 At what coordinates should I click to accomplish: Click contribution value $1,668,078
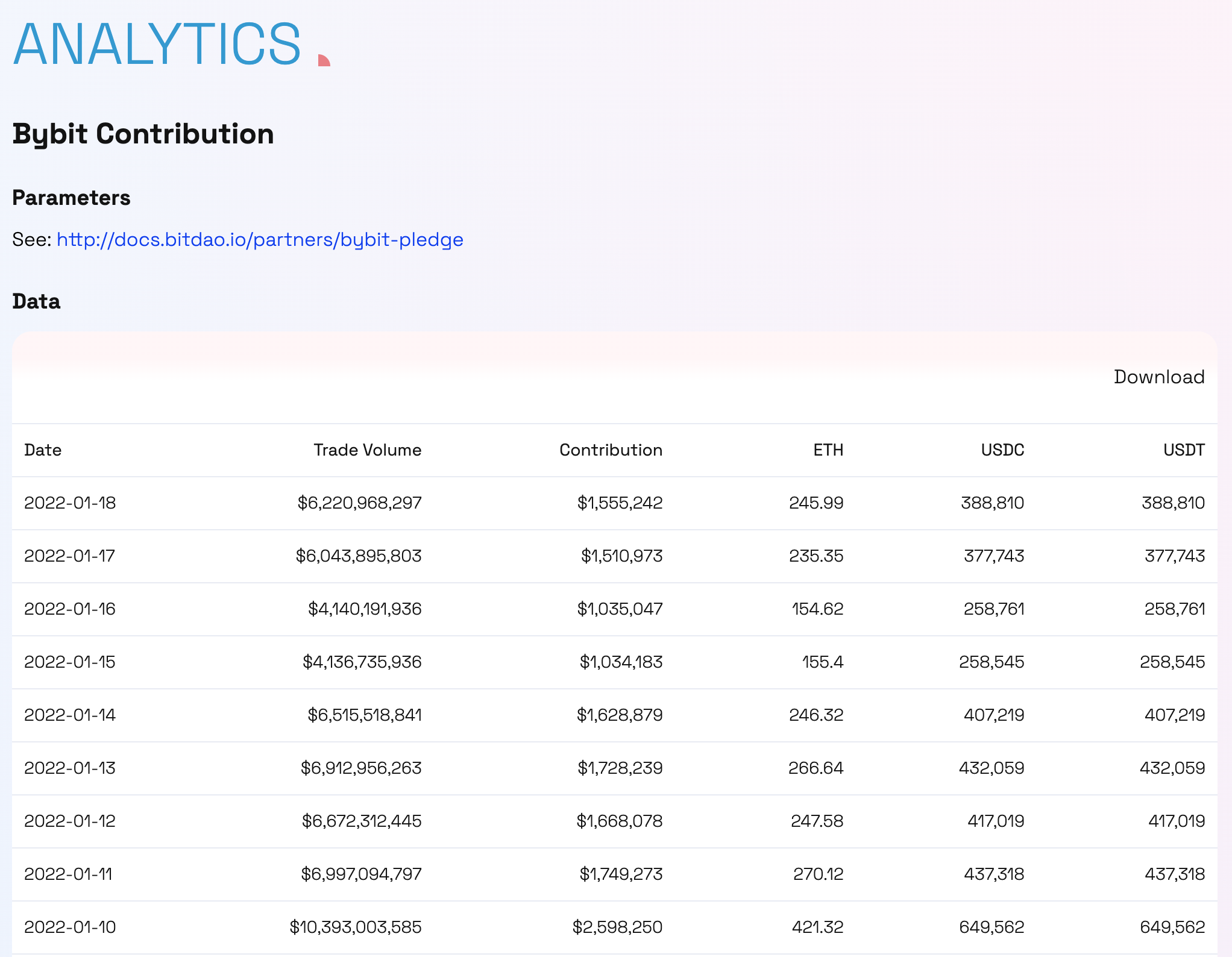pyautogui.click(x=620, y=821)
